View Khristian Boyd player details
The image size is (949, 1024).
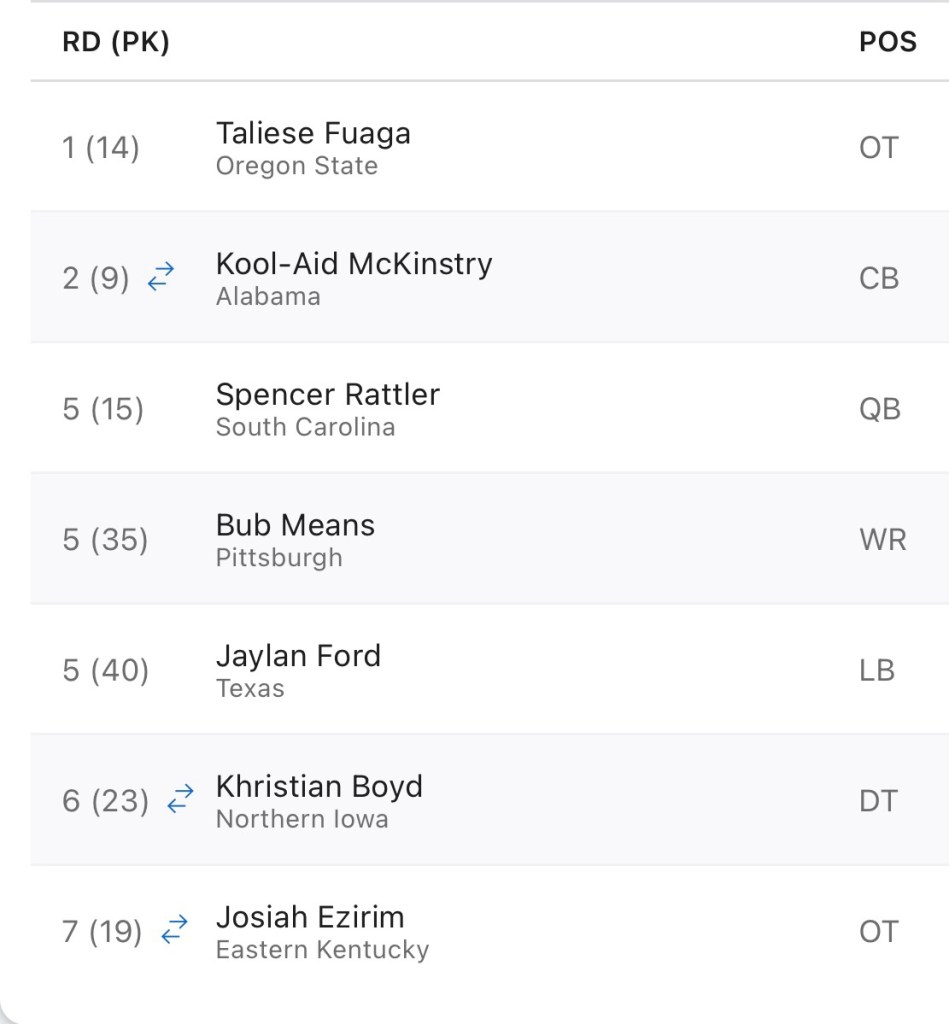(319, 787)
